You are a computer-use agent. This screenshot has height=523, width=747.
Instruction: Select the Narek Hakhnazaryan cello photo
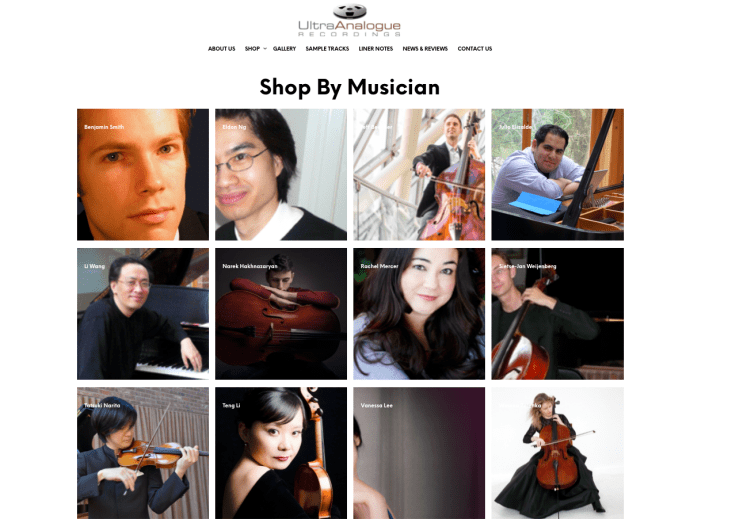point(281,313)
